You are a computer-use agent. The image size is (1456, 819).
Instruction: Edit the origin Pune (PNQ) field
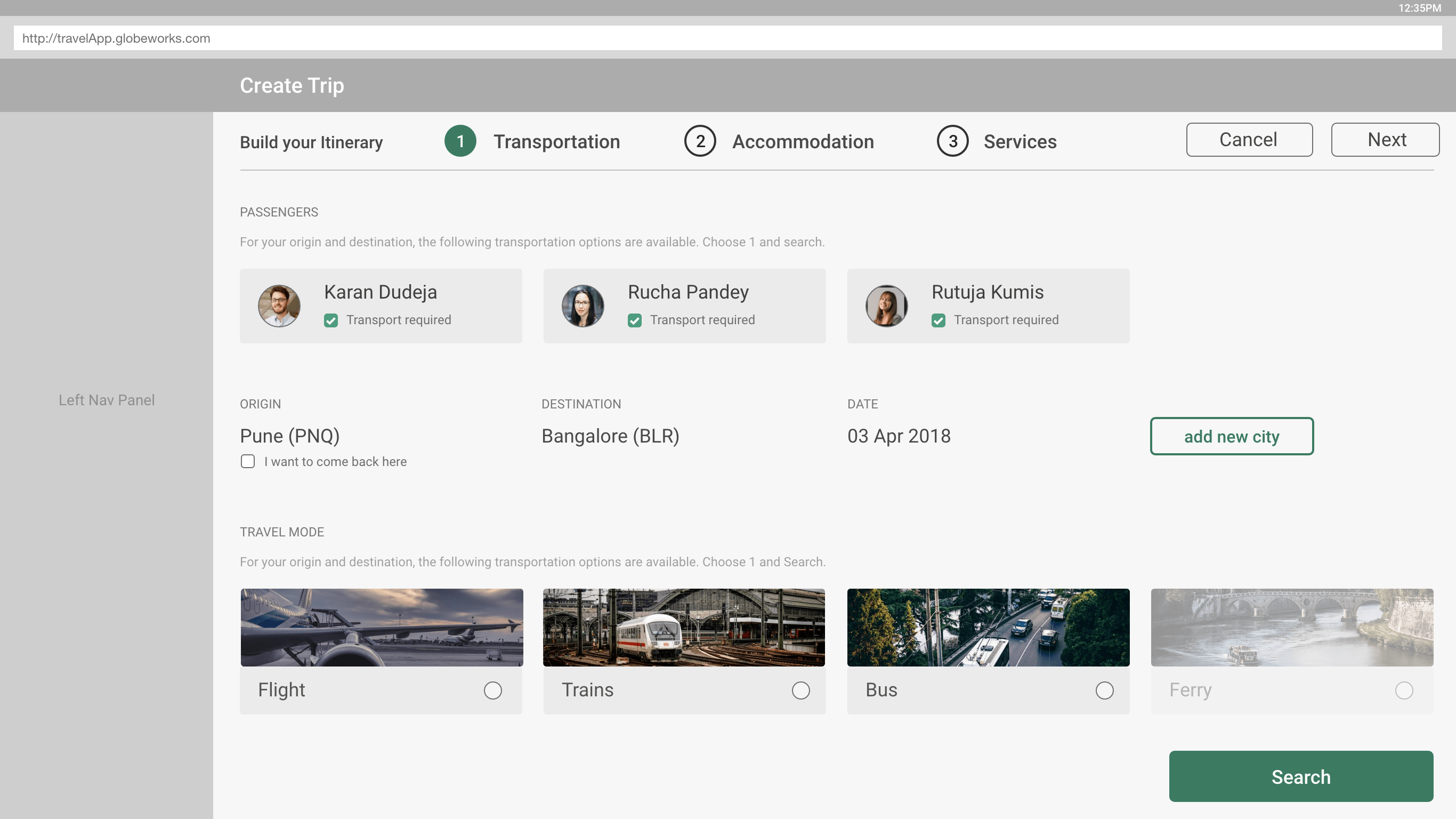coord(290,436)
